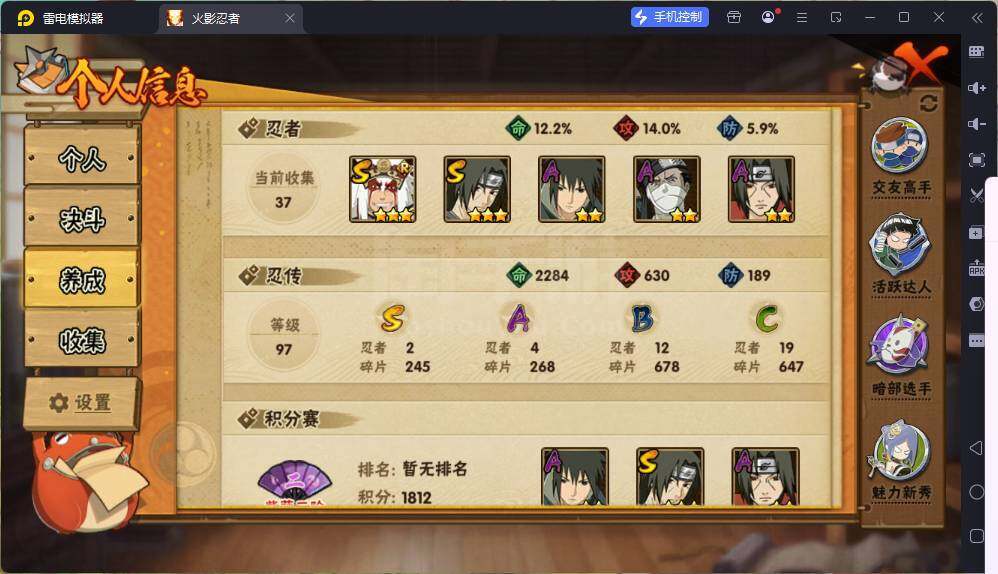Screen dimensions: 998x574
Task: Collapse the emulator sidebar with double chevron
Action: 977,17
